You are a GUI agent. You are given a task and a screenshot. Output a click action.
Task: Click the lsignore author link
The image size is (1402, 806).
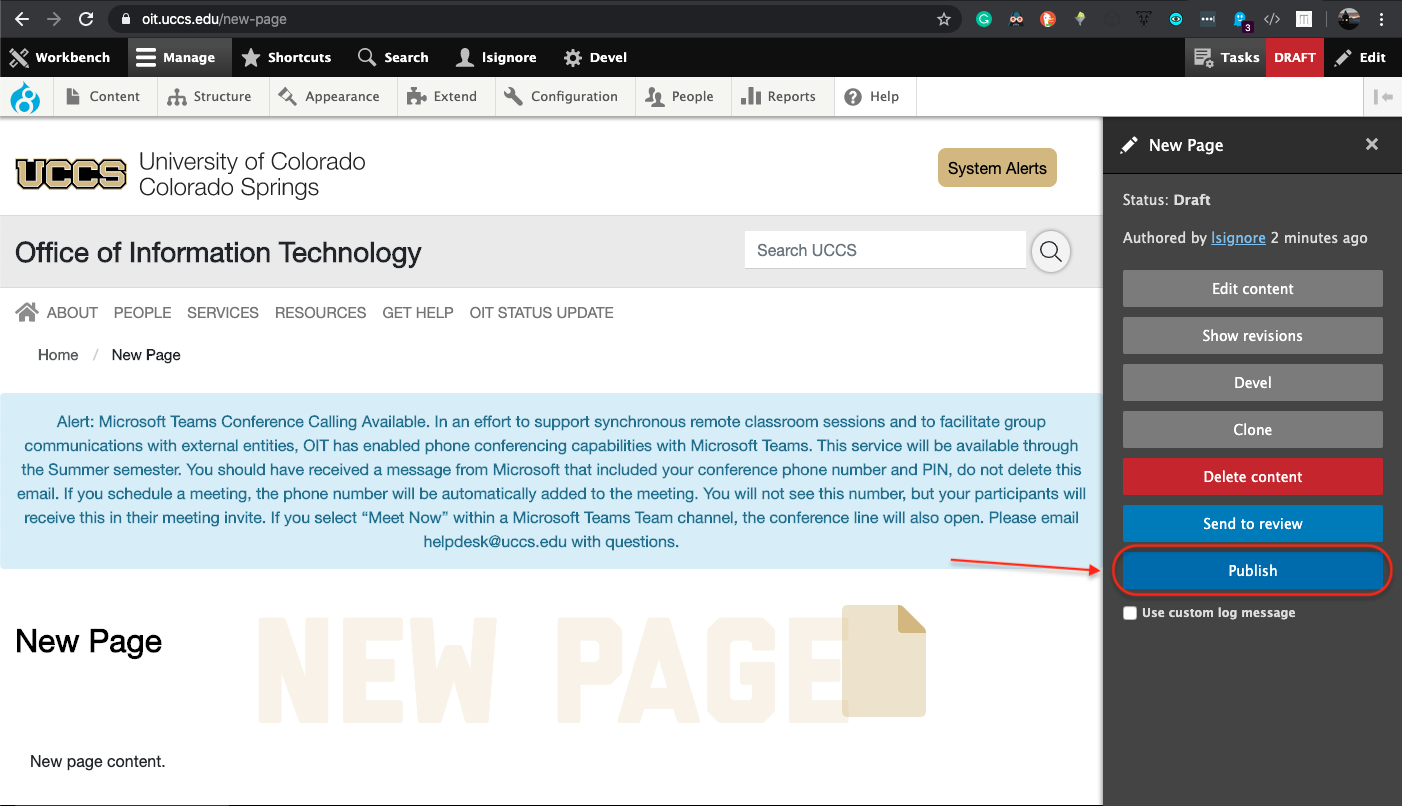(x=1238, y=238)
